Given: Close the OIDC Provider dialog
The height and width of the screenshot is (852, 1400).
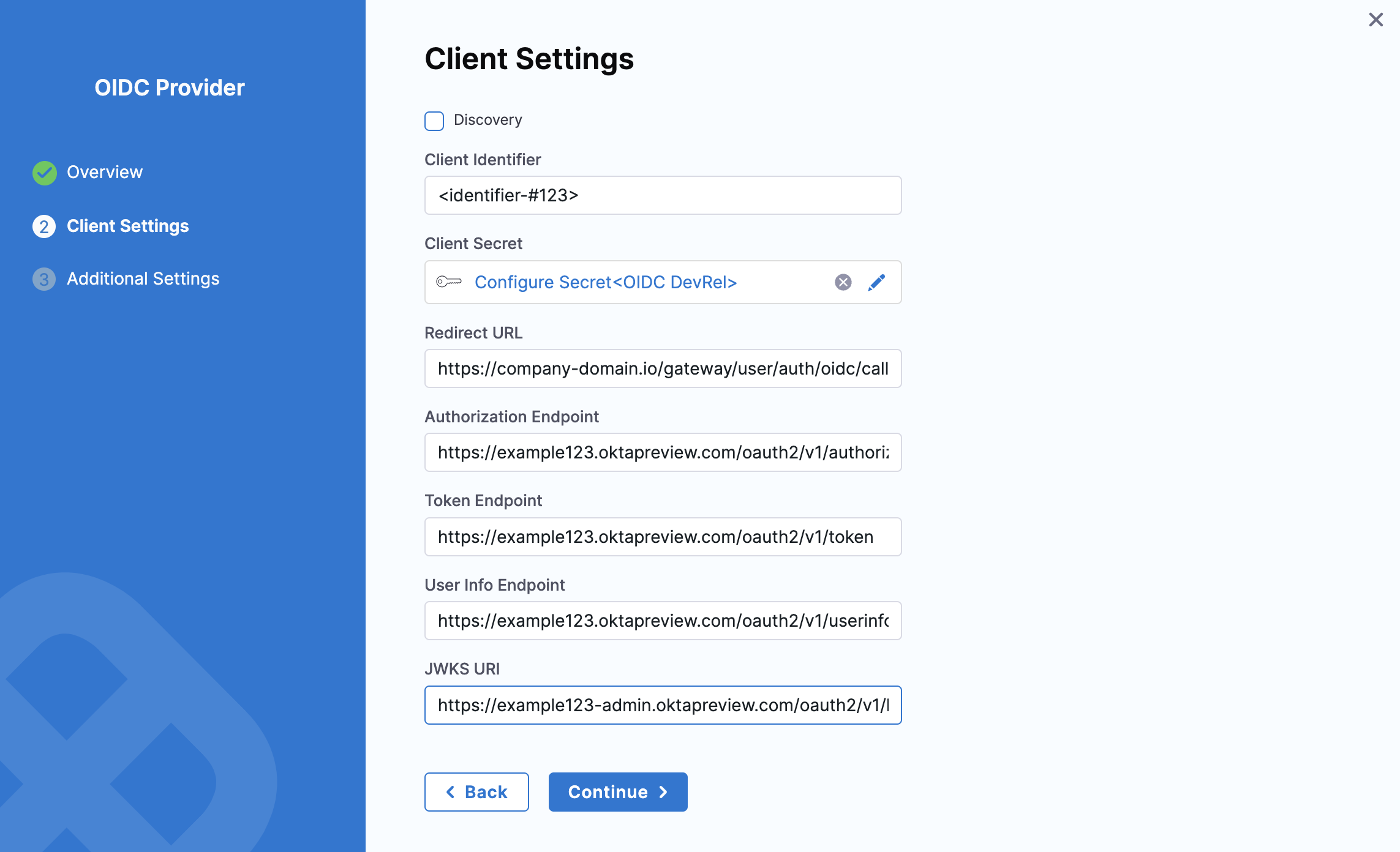Looking at the screenshot, I should tap(1376, 20).
